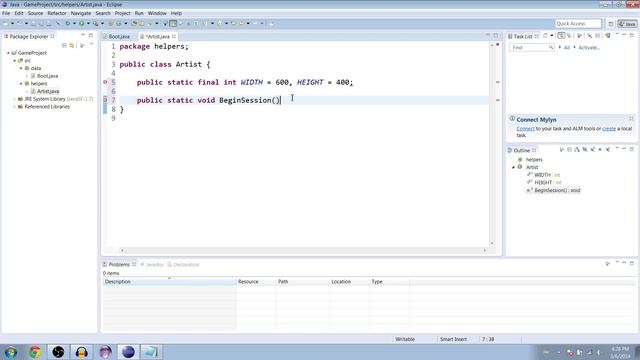Open the Run configurations dropdown arrow
640x360 pixels.
[x=88, y=24]
